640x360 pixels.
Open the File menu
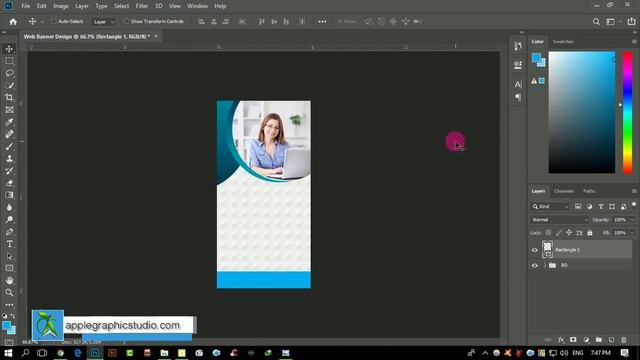[26, 6]
